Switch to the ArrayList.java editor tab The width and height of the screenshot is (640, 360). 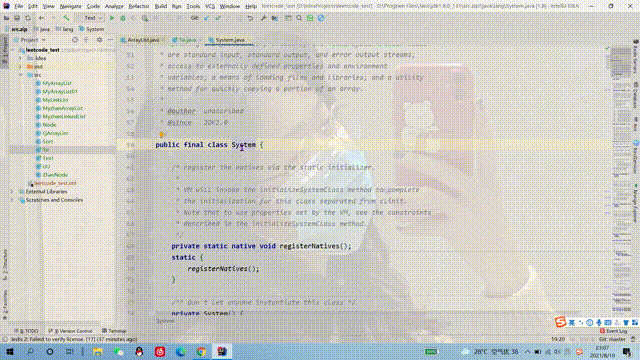coord(143,40)
